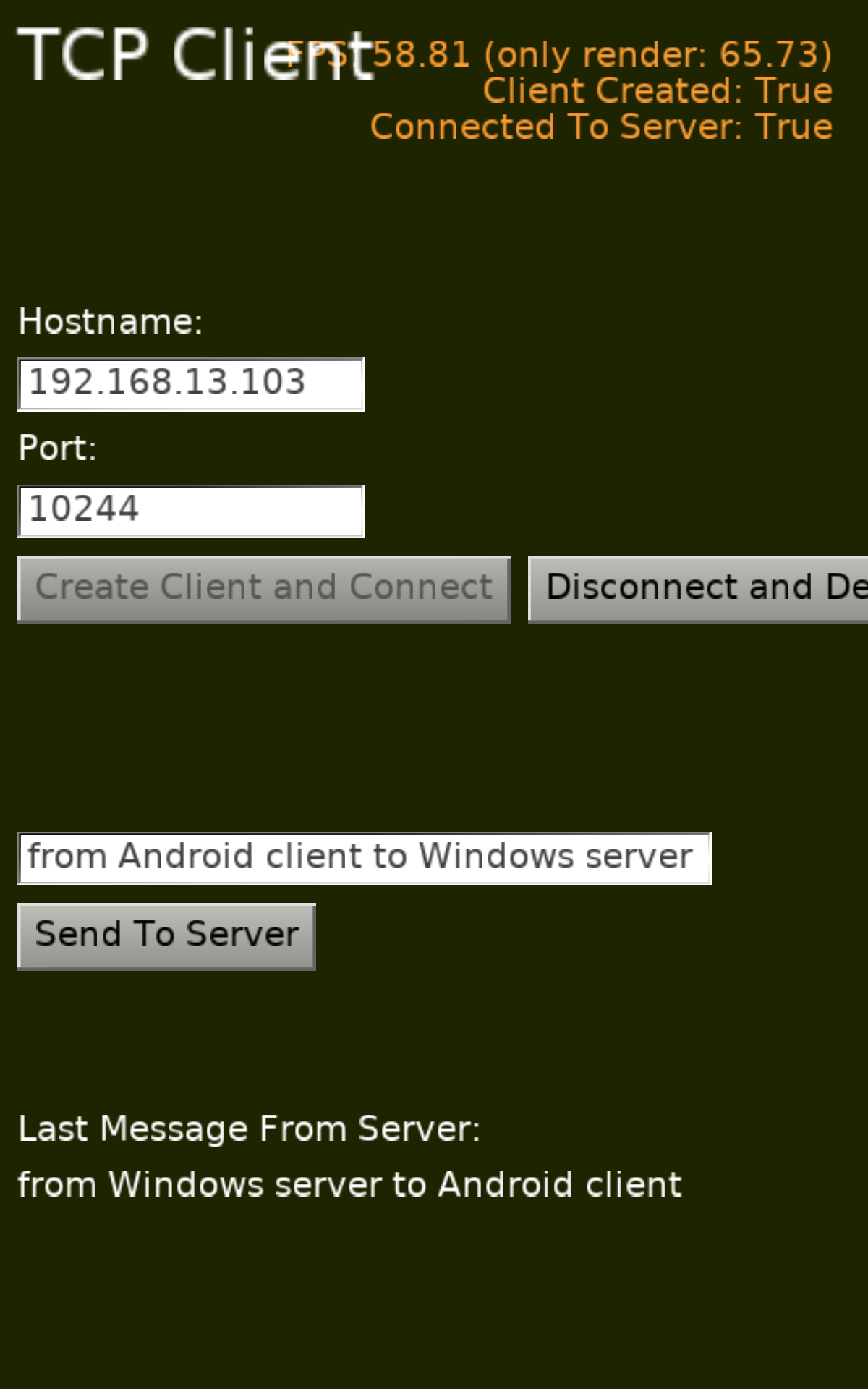868x1389 pixels.
Task: Click the Client Created status line
Action: [658, 90]
